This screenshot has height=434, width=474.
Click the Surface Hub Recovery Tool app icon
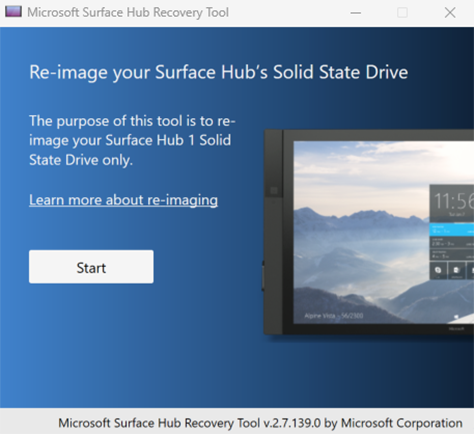13,12
